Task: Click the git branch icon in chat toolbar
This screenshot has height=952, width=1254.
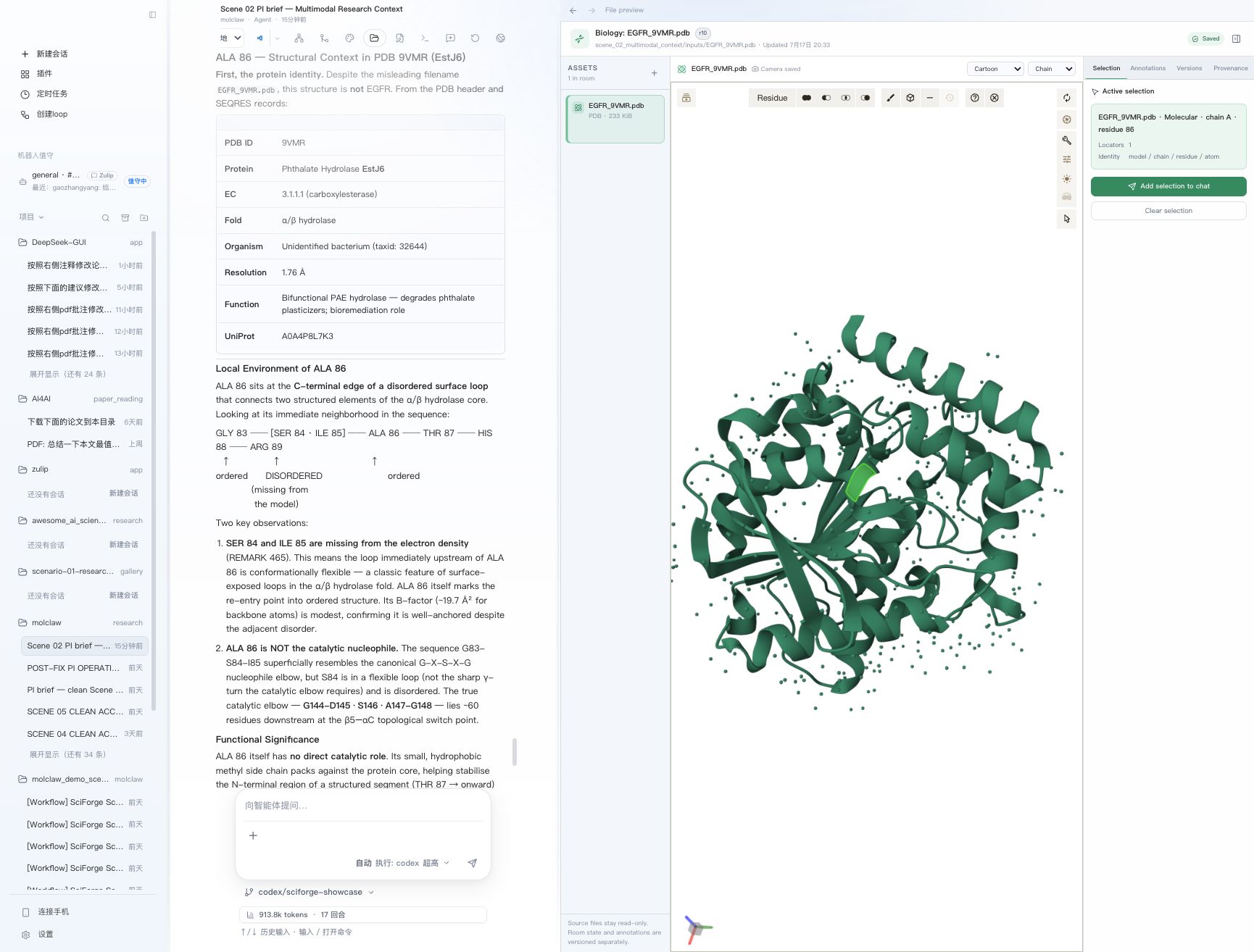Action: [x=324, y=38]
